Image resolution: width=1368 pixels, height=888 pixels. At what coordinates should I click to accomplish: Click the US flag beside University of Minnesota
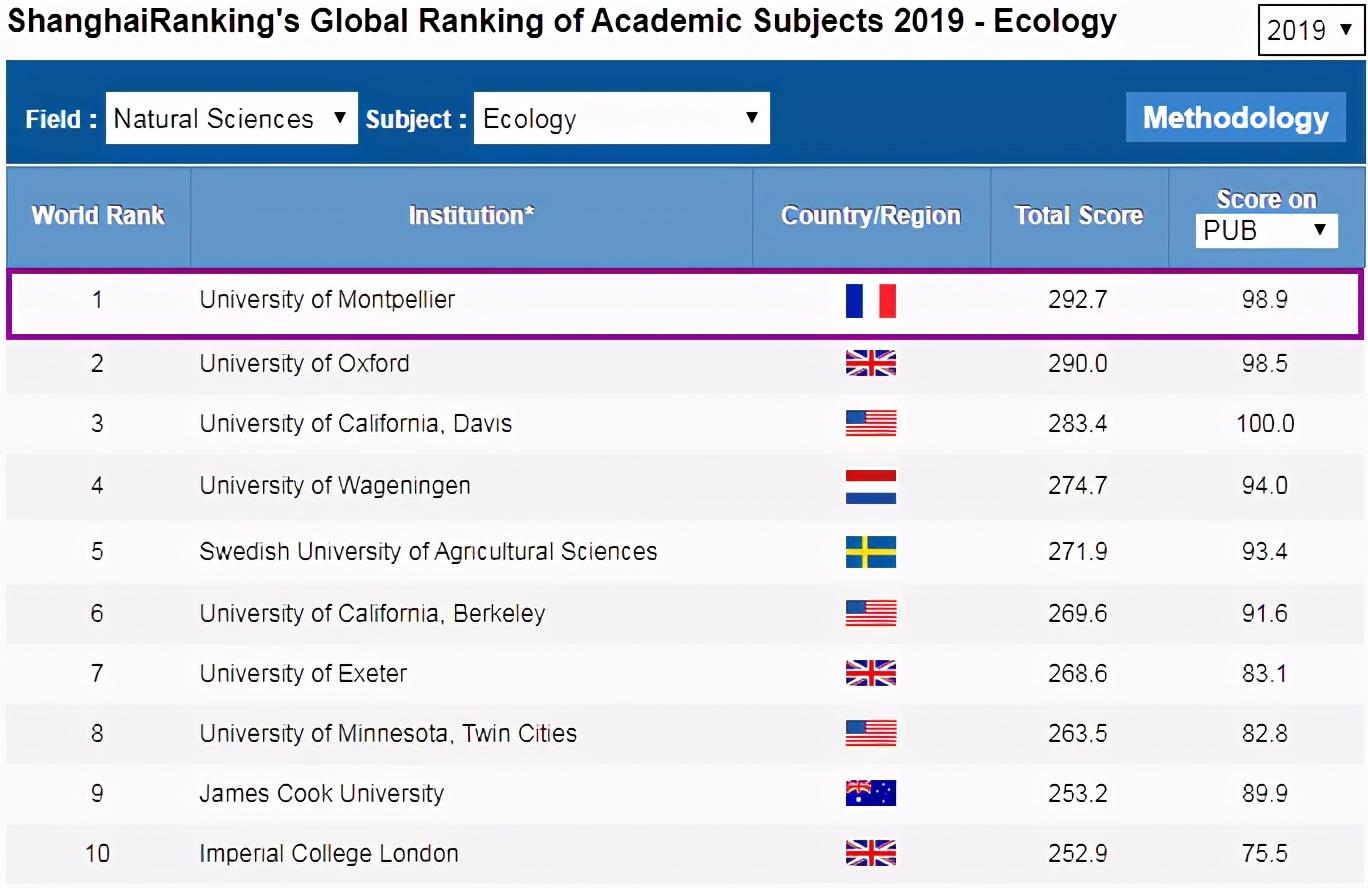pos(871,733)
